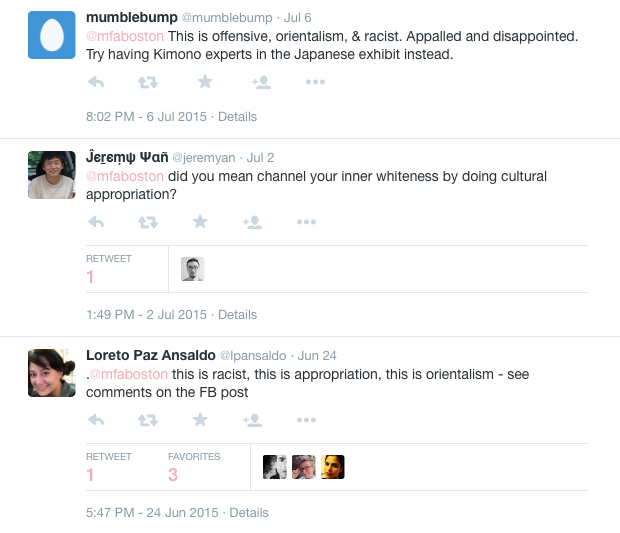The height and width of the screenshot is (533, 620).
Task: Follow Loreto Paz Ansaldo via add-person icon
Action: click(253, 420)
